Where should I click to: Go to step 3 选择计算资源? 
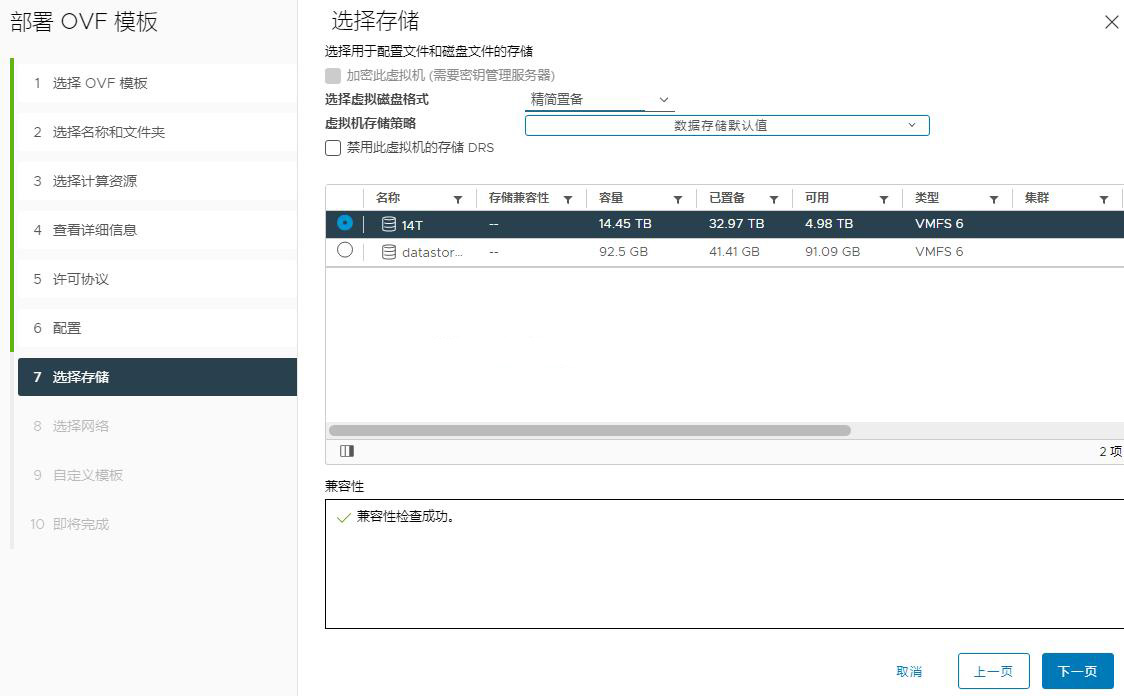94,181
